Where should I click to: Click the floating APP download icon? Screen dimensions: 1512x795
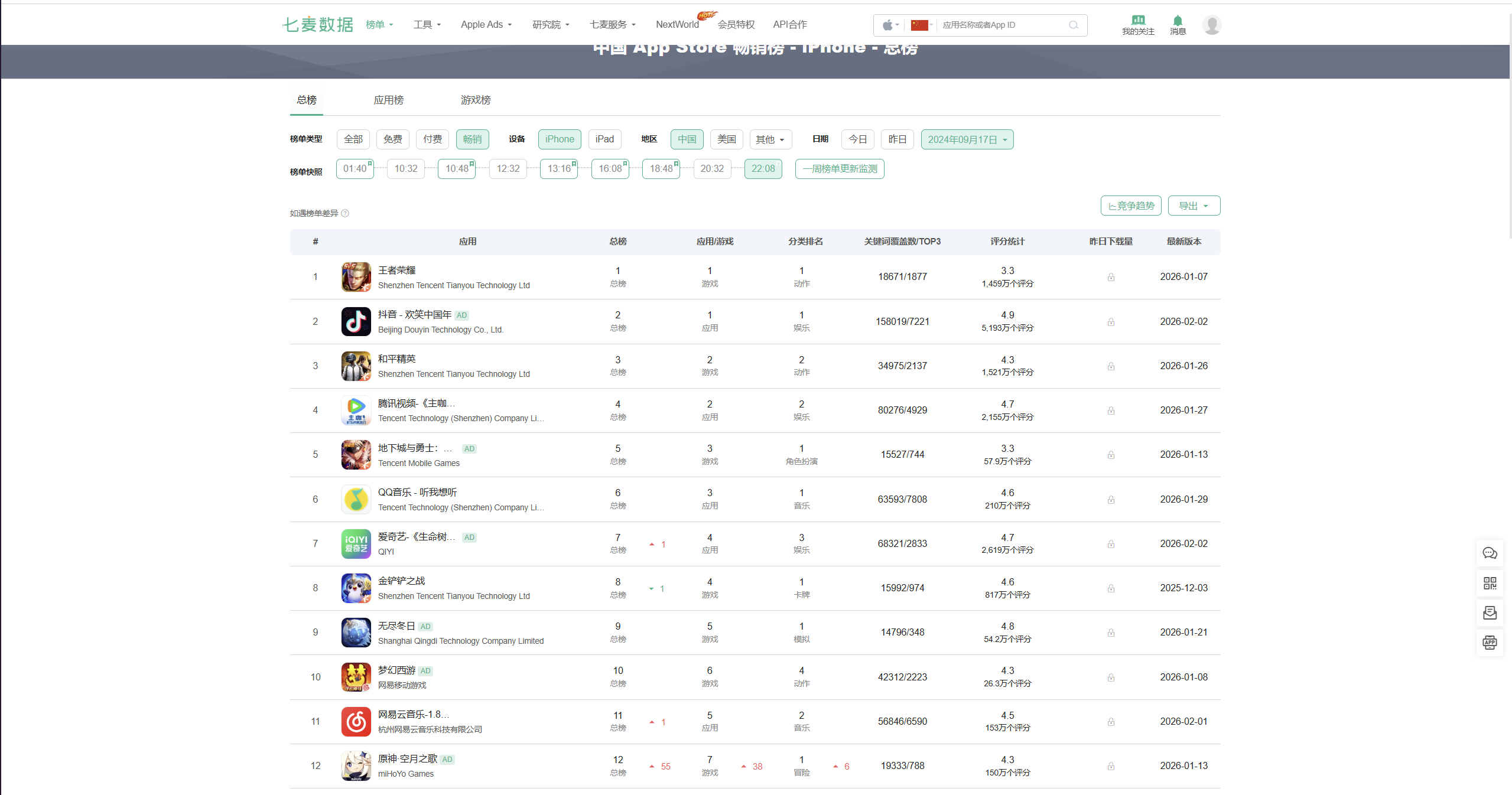1489,642
